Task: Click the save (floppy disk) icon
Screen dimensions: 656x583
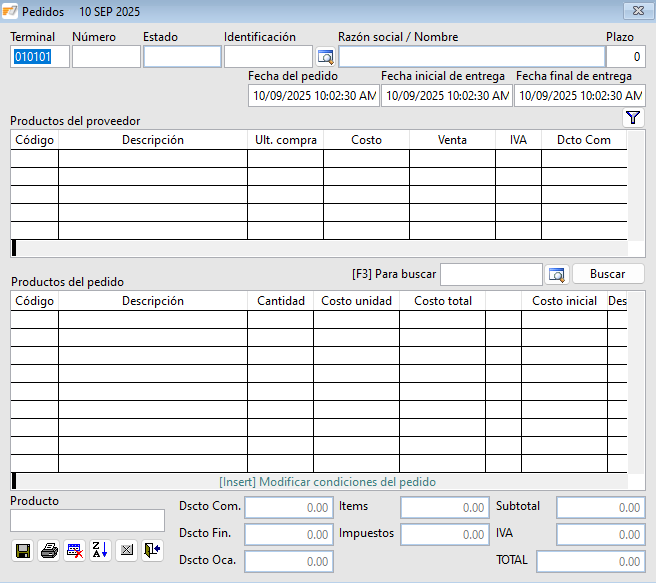Action: coord(22,550)
